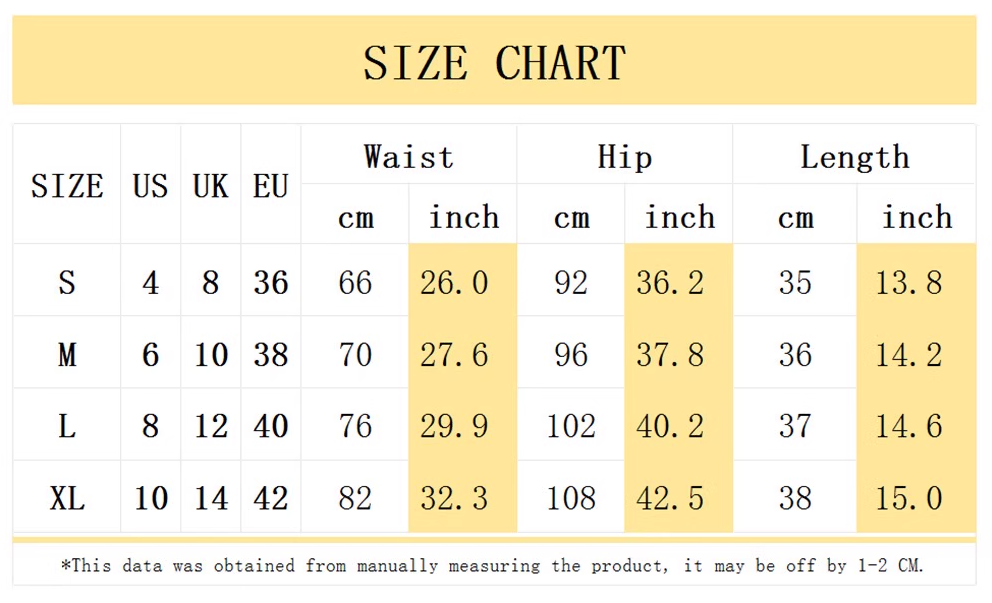Click the 82 waist cm value

355,497
